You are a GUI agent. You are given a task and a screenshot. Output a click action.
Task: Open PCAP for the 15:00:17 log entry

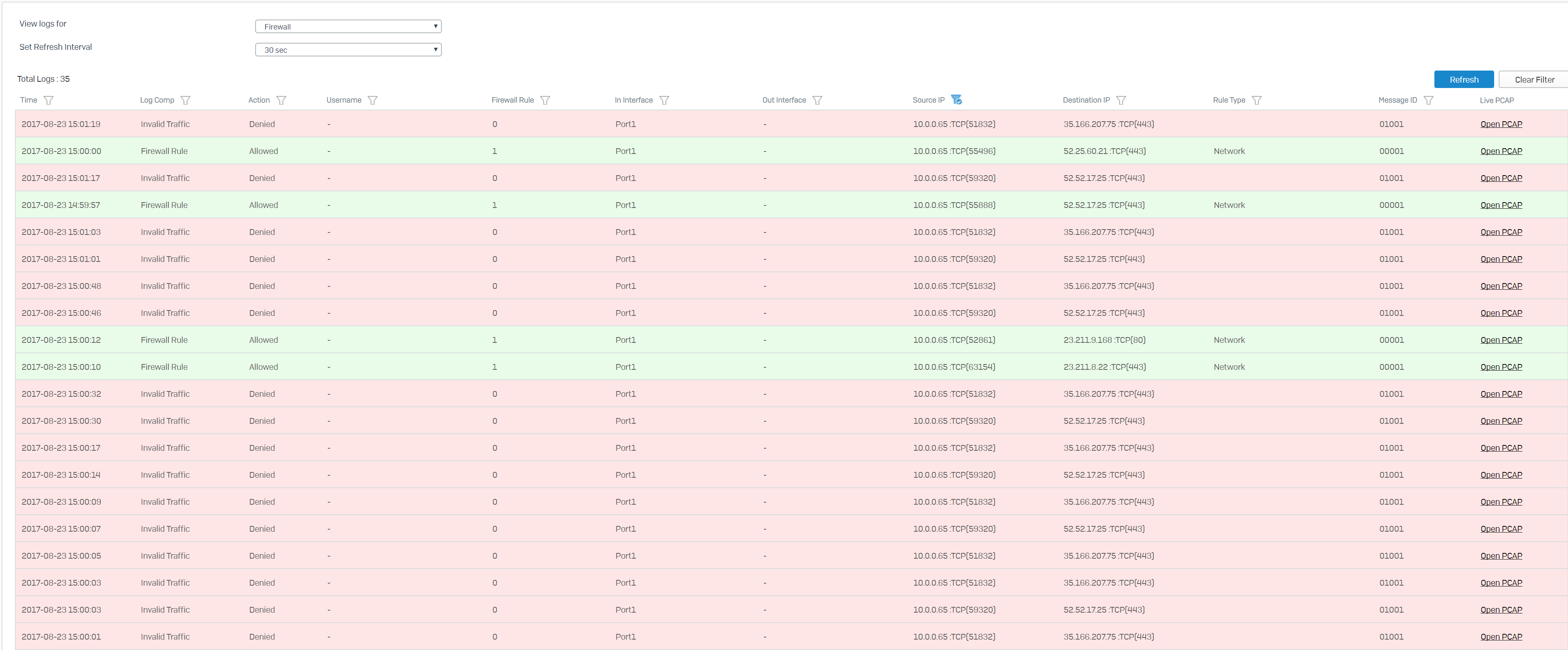[x=1501, y=448]
